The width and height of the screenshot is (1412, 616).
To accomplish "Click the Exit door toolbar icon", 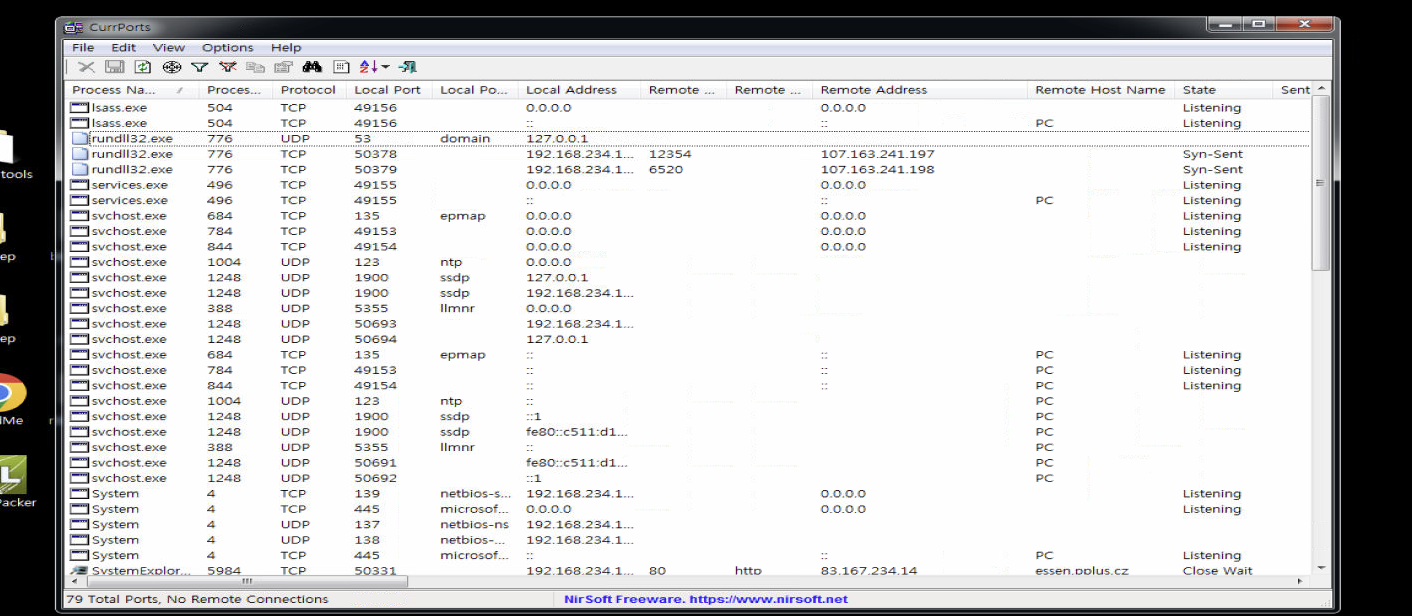I will (407, 67).
